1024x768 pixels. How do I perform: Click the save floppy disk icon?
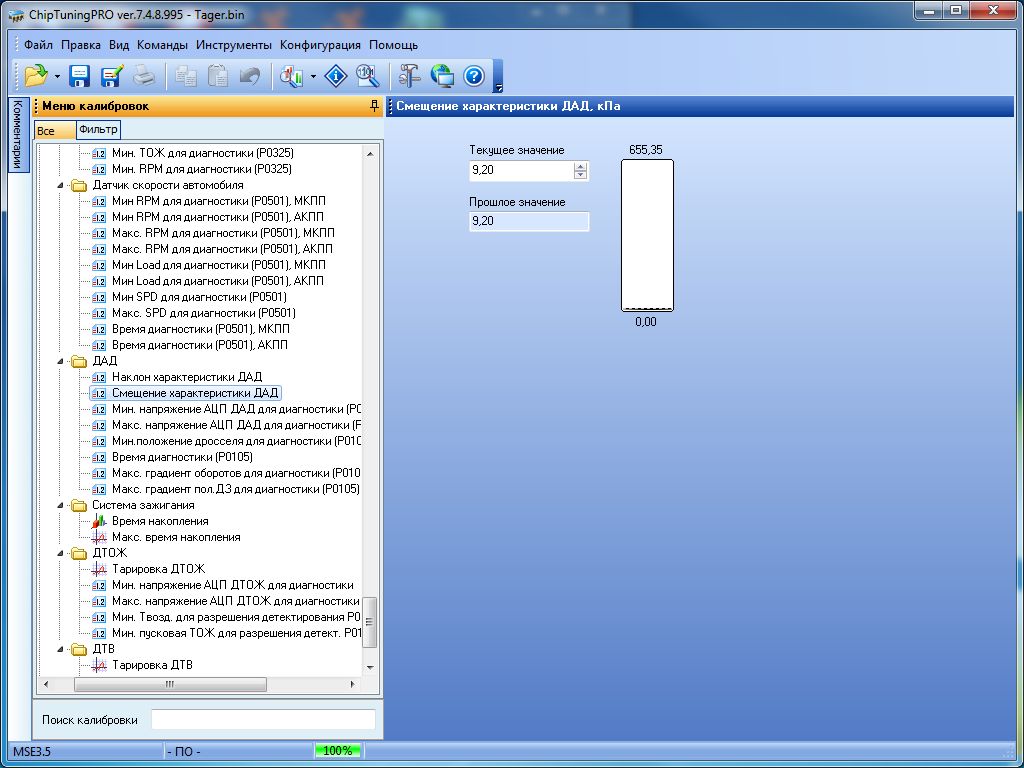(80, 75)
